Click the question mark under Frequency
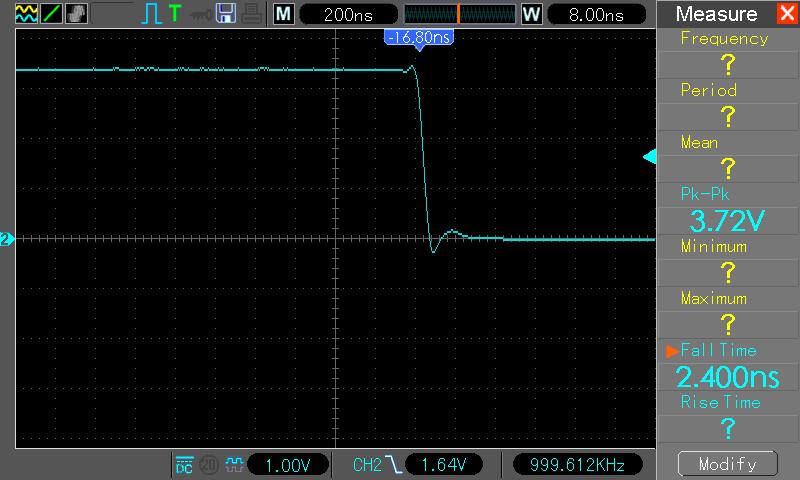Image resolution: width=800 pixels, height=480 pixels. 728,65
